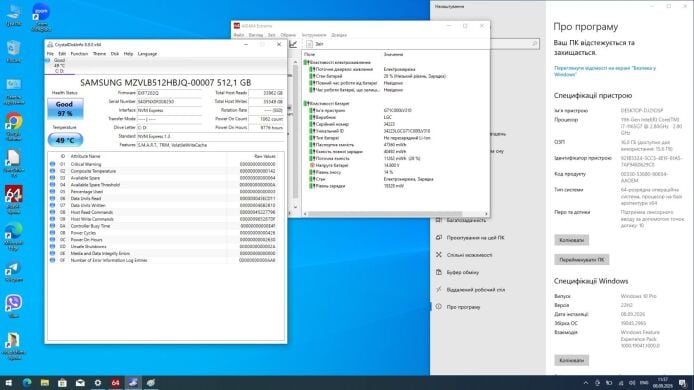This screenshot has height=390, width=694.
Task: Select Спільні можливості in Settings sidebar
Action: [470, 255]
